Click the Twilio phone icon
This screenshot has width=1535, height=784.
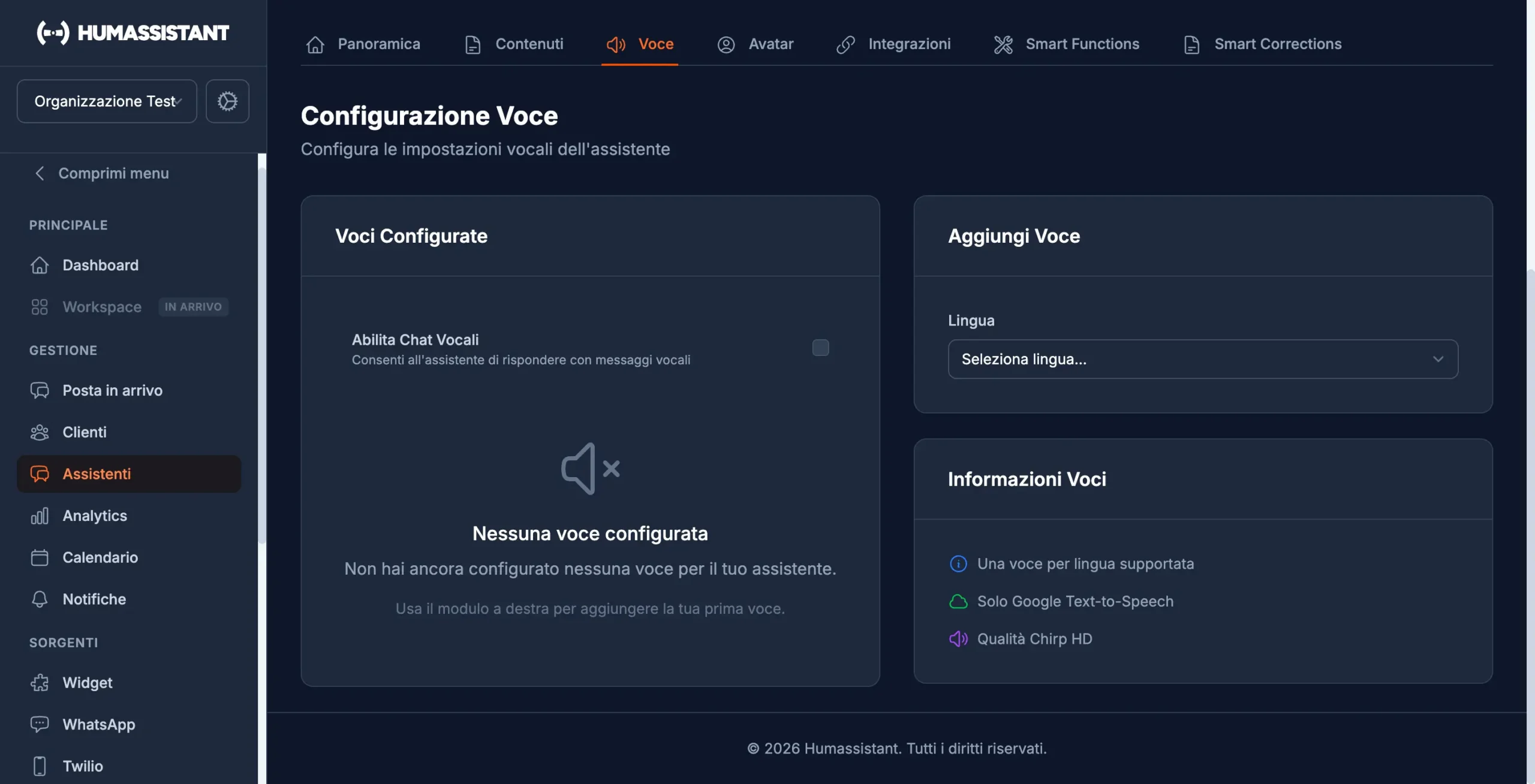click(40, 766)
